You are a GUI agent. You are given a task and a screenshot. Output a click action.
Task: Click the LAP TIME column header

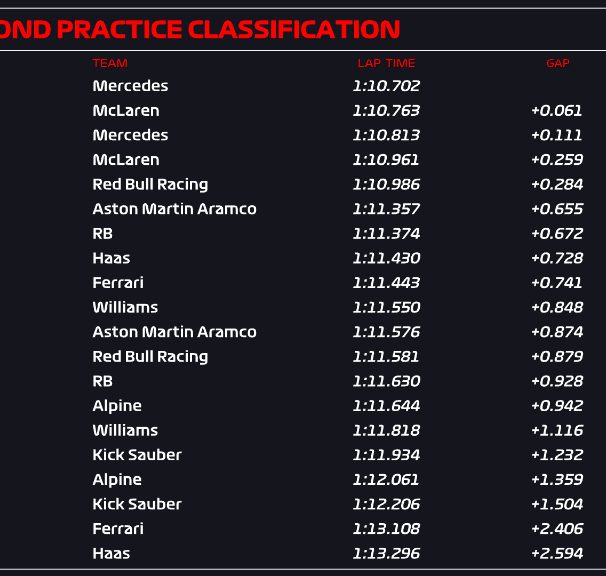click(x=386, y=63)
